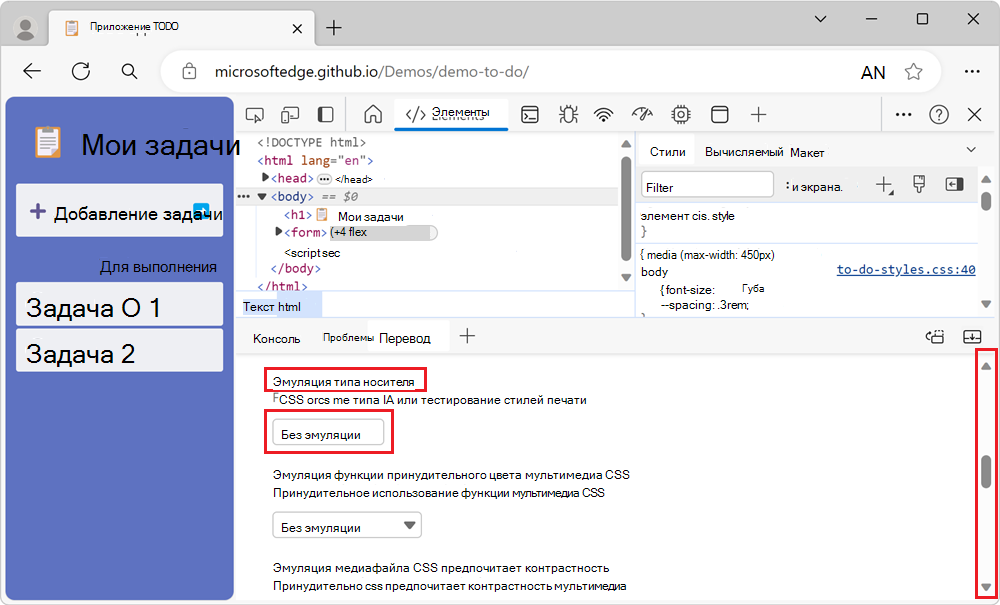Activate the inspect element picker icon
The height and width of the screenshot is (605, 1000).
pyautogui.click(x=254, y=115)
